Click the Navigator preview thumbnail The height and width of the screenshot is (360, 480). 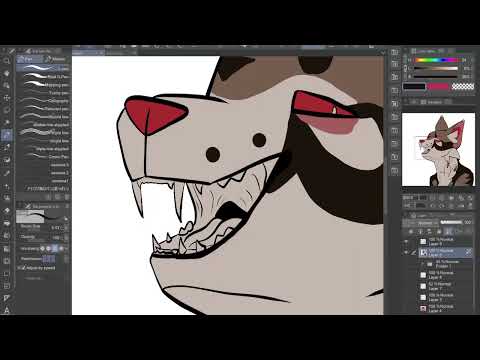tap(438, 149)
